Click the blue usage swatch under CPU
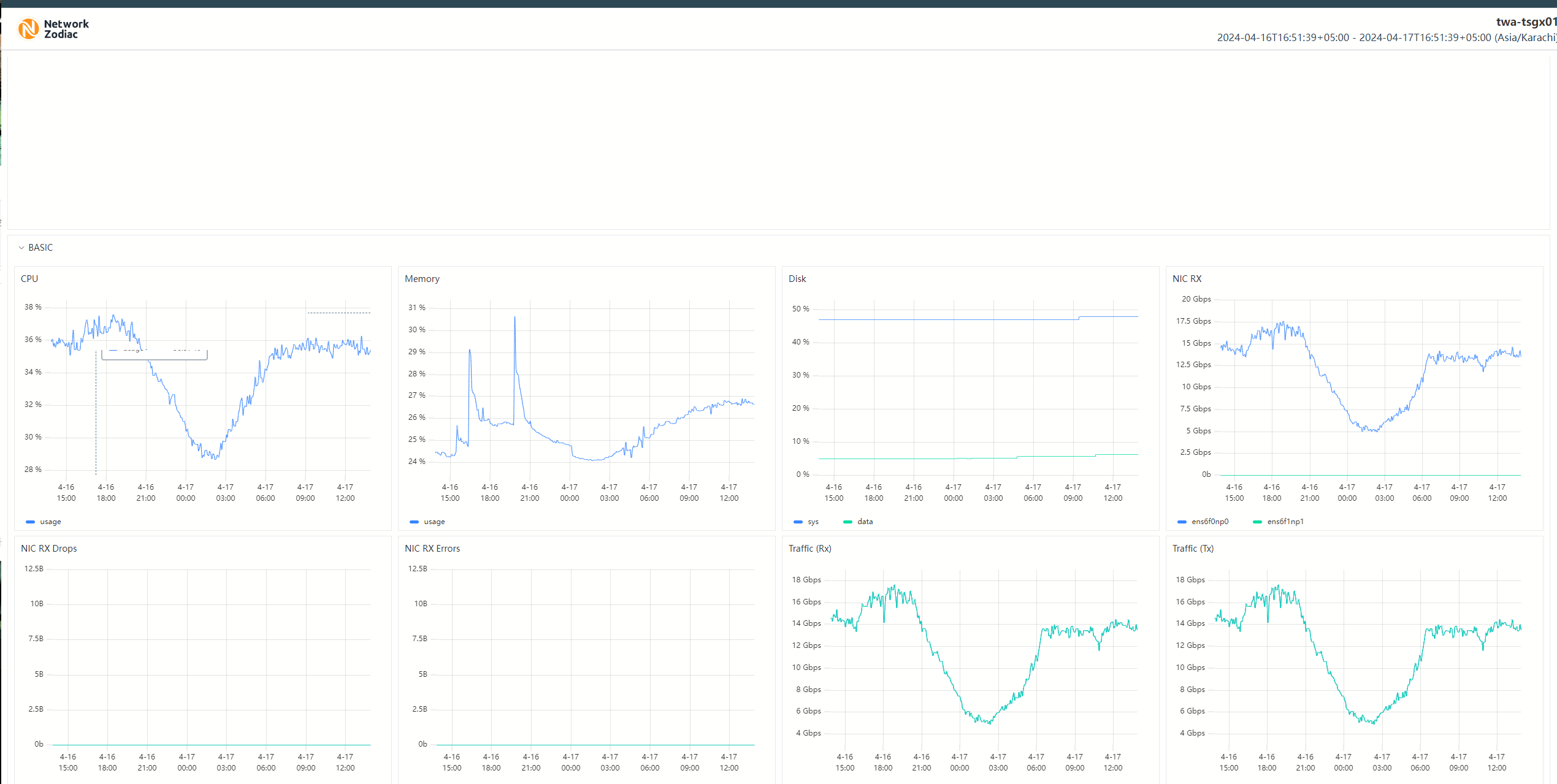This screenshot has height=784, width=1557. (x=30, y=522)
